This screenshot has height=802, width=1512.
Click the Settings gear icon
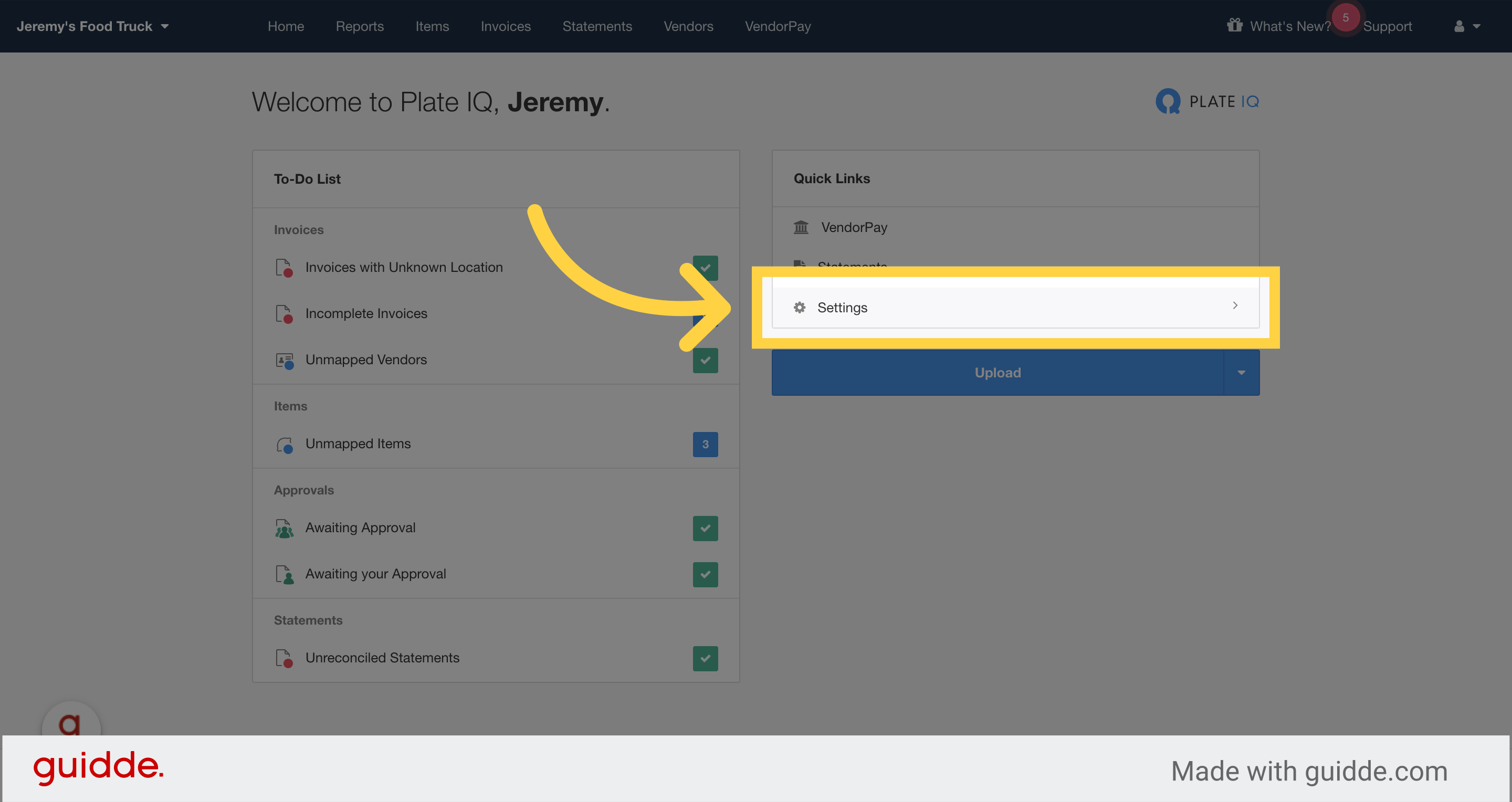click(x=800, y=307)
